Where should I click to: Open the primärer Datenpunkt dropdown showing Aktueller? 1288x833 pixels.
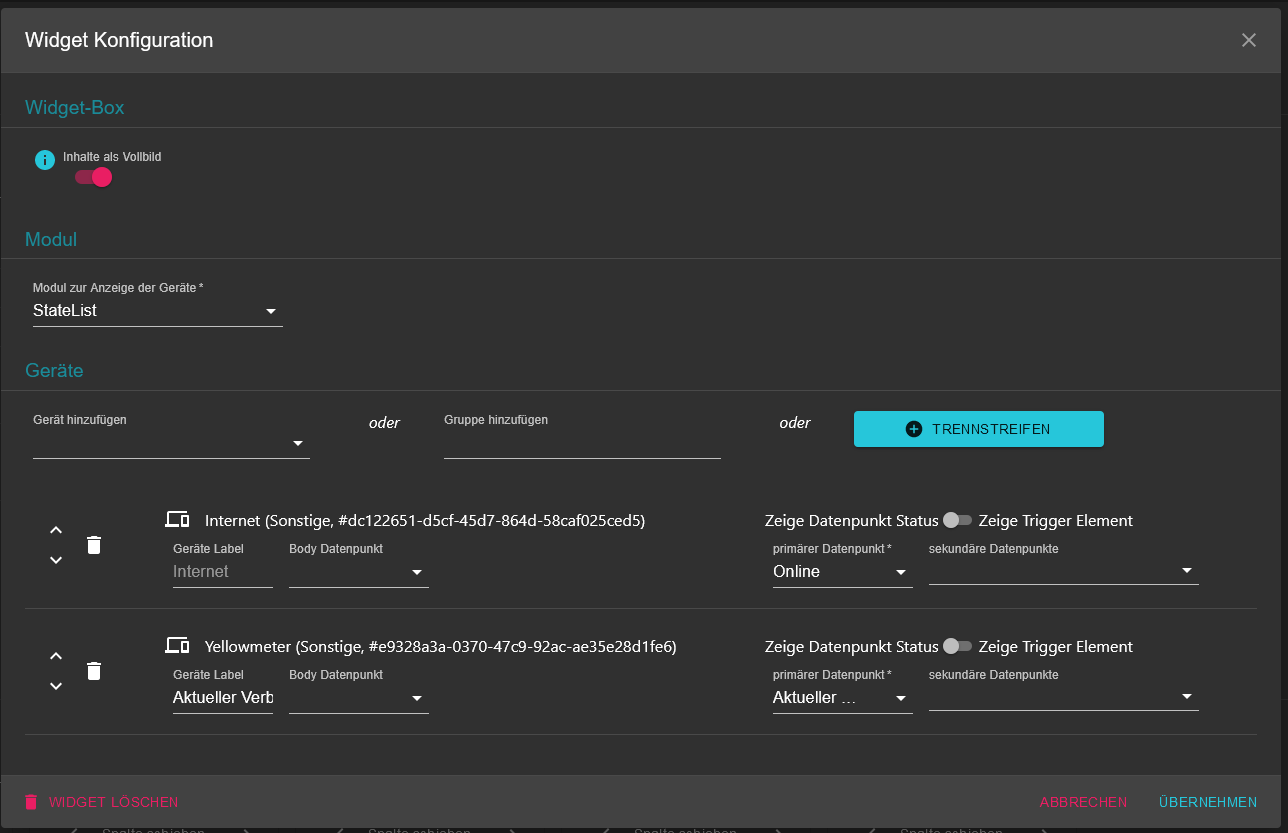tap(843, 698)
